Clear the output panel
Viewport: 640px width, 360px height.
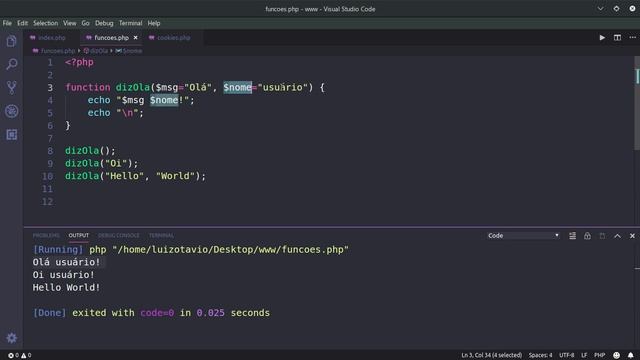pos(572,236)
